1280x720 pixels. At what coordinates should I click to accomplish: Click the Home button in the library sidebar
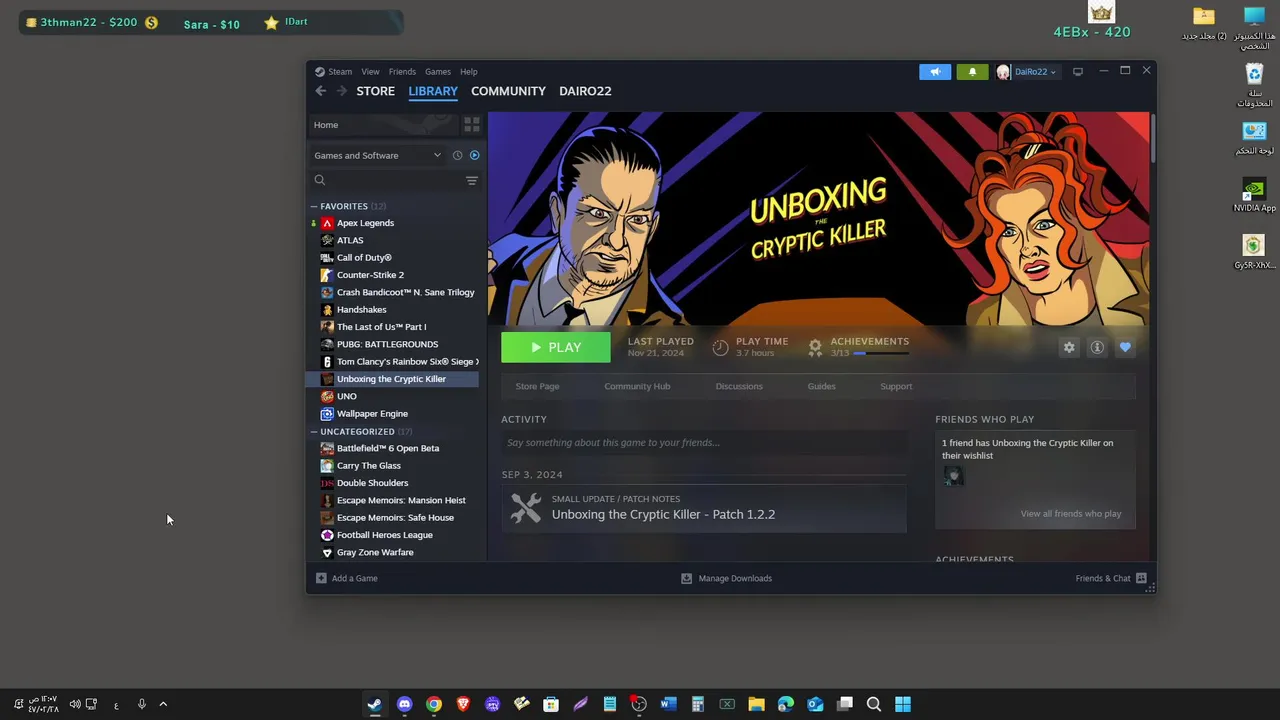point(384,125)
